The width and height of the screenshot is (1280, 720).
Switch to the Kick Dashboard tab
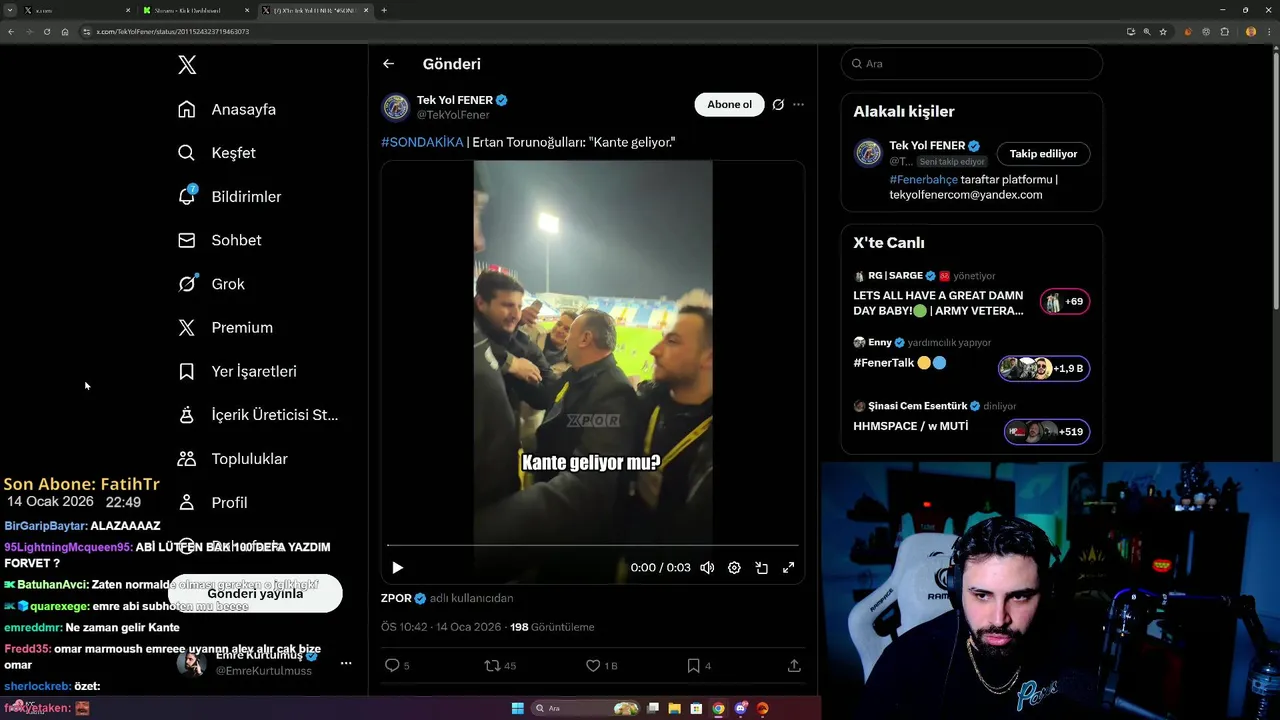point(195,10)
